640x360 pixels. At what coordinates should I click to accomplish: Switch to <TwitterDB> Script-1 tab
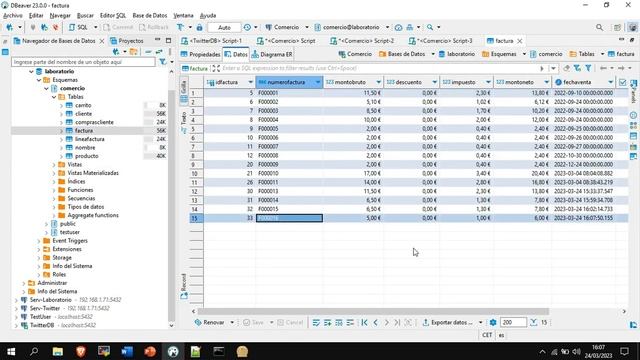click(x=211, y=41)
